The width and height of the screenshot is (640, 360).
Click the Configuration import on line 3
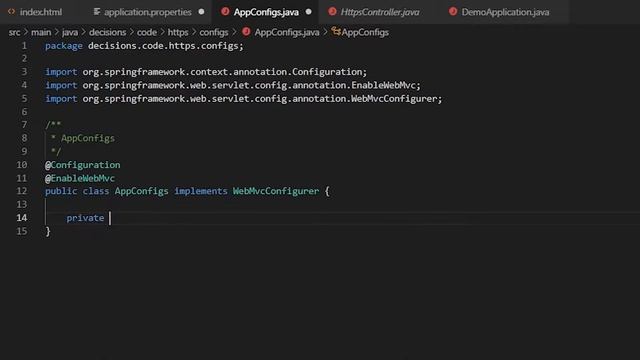point(224,72)
